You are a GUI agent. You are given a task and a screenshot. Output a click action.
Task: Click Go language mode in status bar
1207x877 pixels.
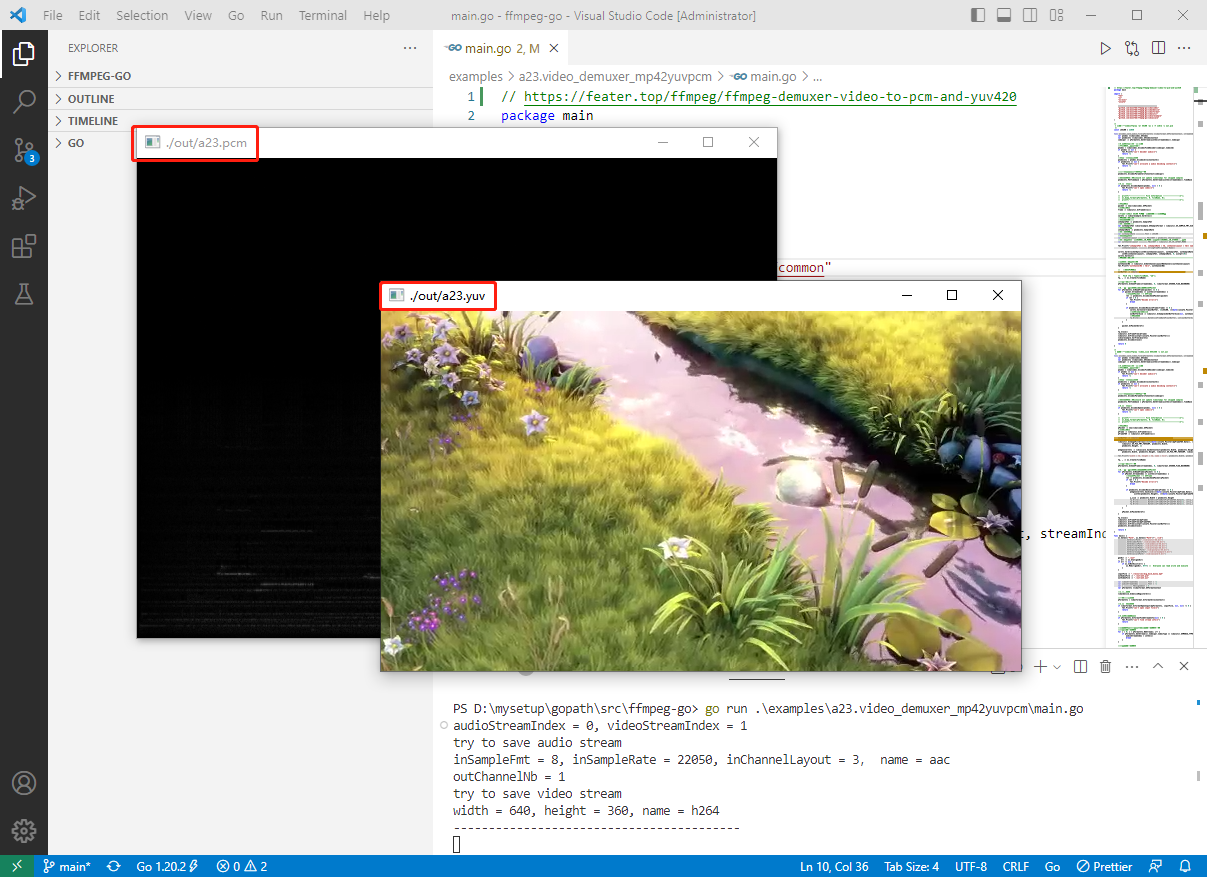pyautogui.click(x=1052, y=866)
